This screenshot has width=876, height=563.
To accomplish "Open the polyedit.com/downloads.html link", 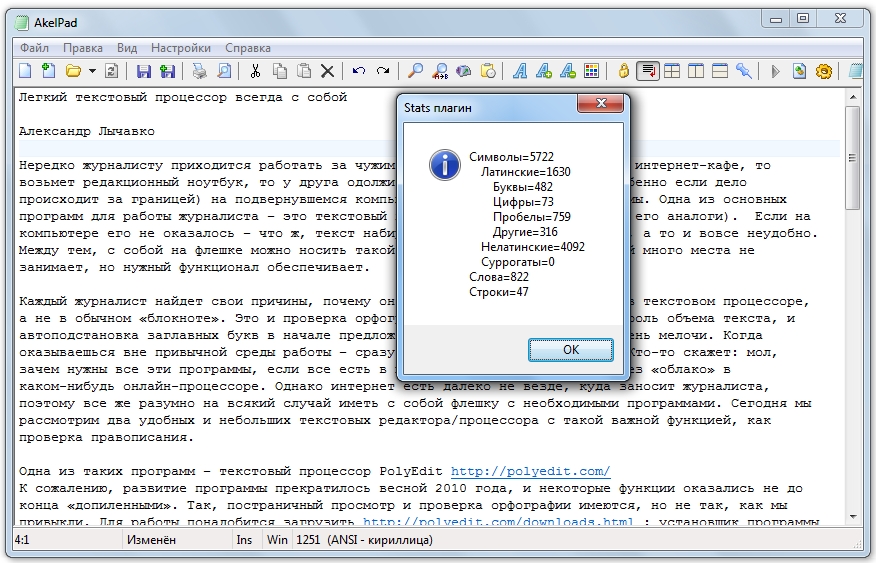I will (498, 522).
